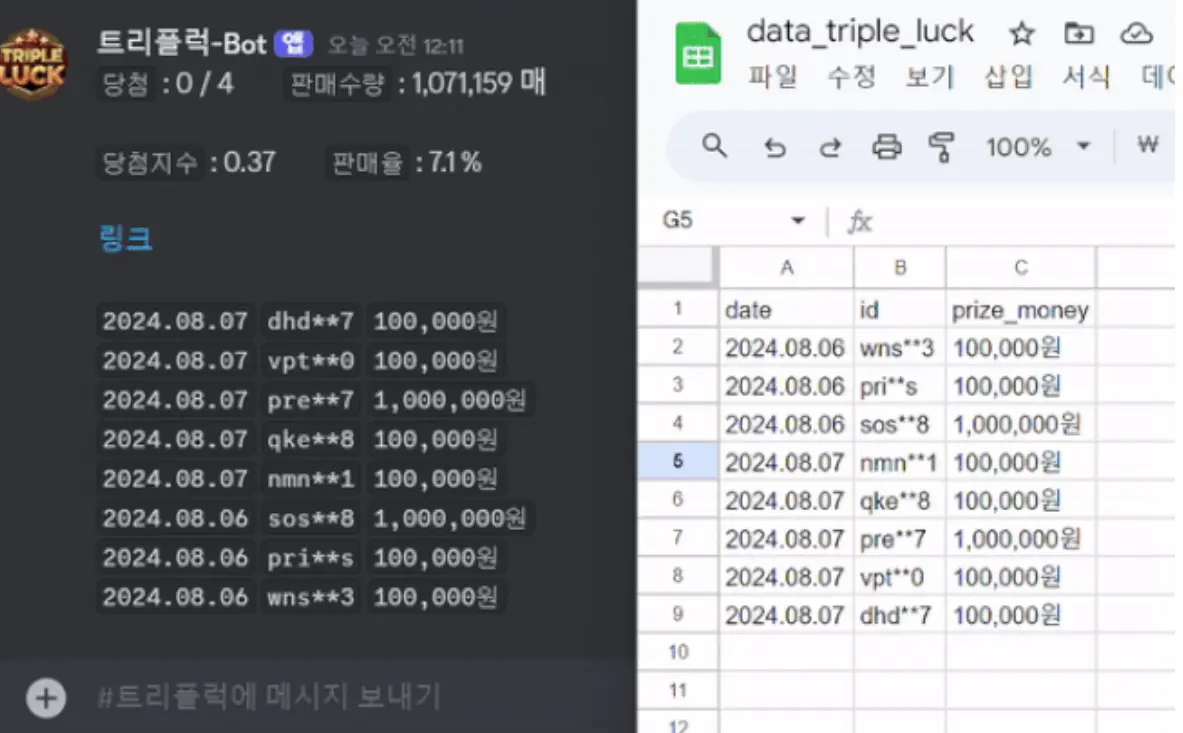Apply currency format with the ₩ icon

pos(1148,147)
